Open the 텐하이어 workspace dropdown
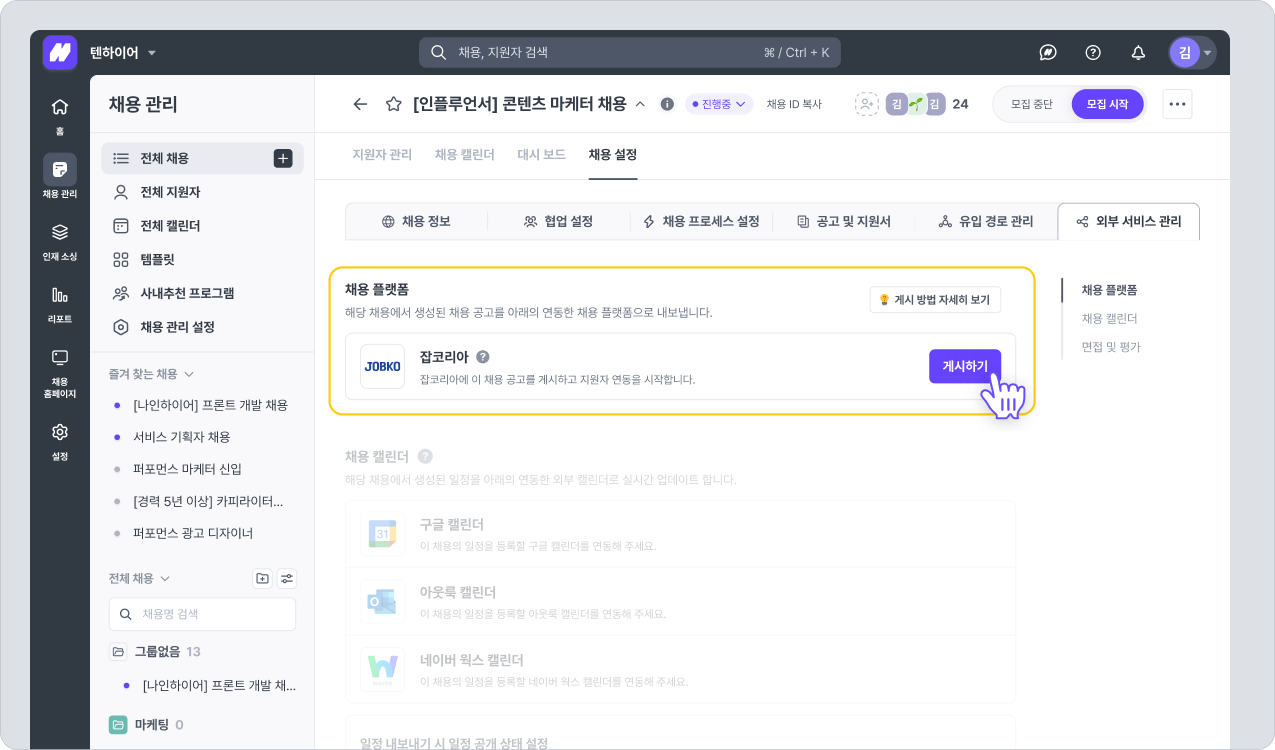Screen dimensions: 1275x750 (x=123, y=52)
